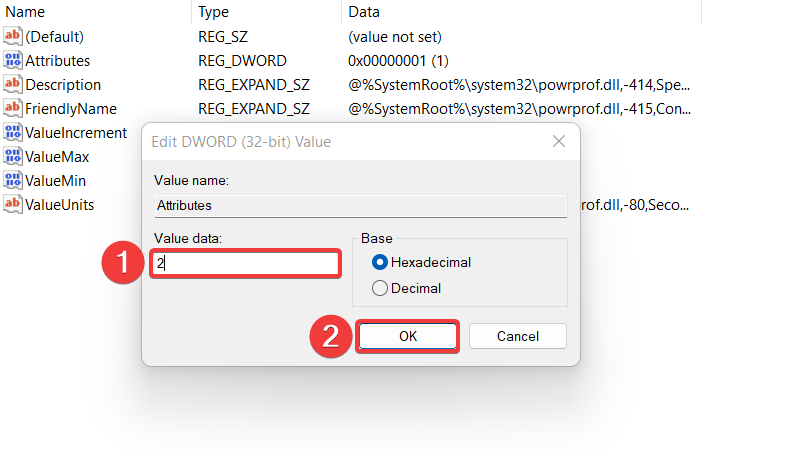Click the Description string value icon
Viewport: 807px width, 455px height.
point(13,84)
